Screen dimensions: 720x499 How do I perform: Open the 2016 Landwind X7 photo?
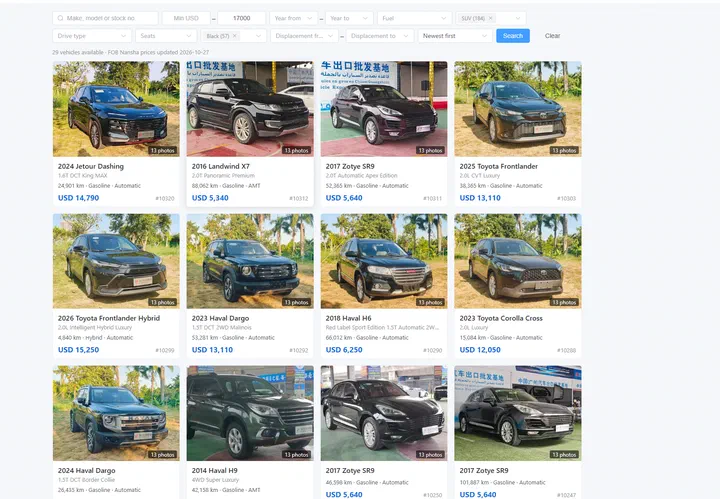point(250,109)
